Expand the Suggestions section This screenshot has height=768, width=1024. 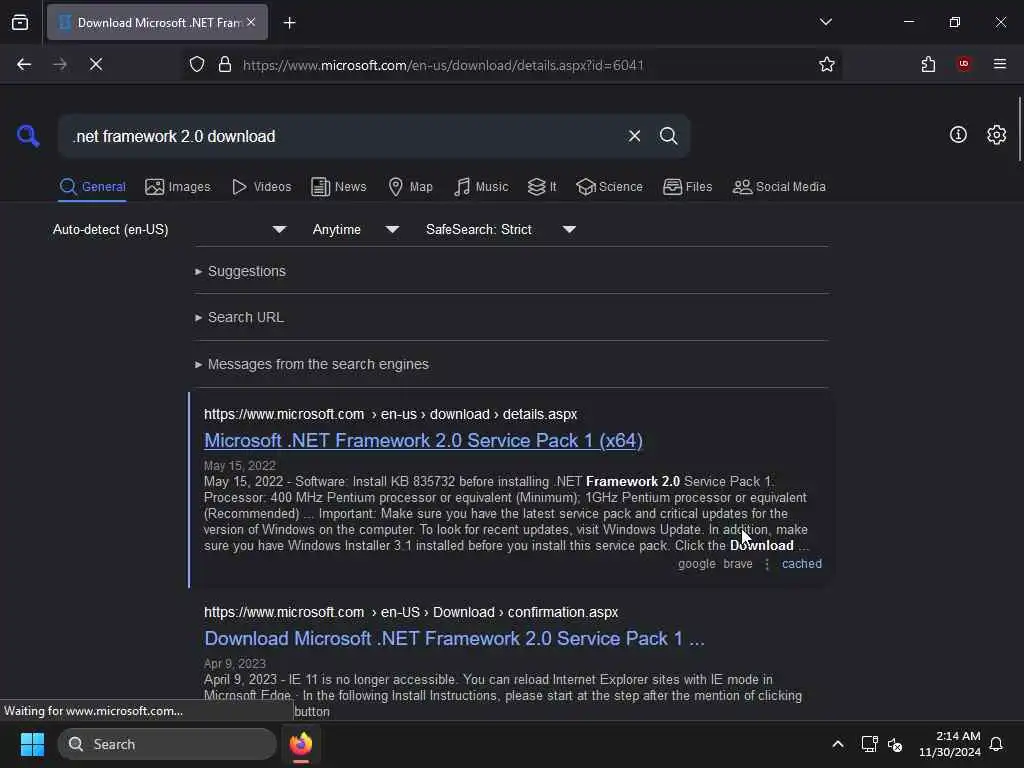coord(240,271)
